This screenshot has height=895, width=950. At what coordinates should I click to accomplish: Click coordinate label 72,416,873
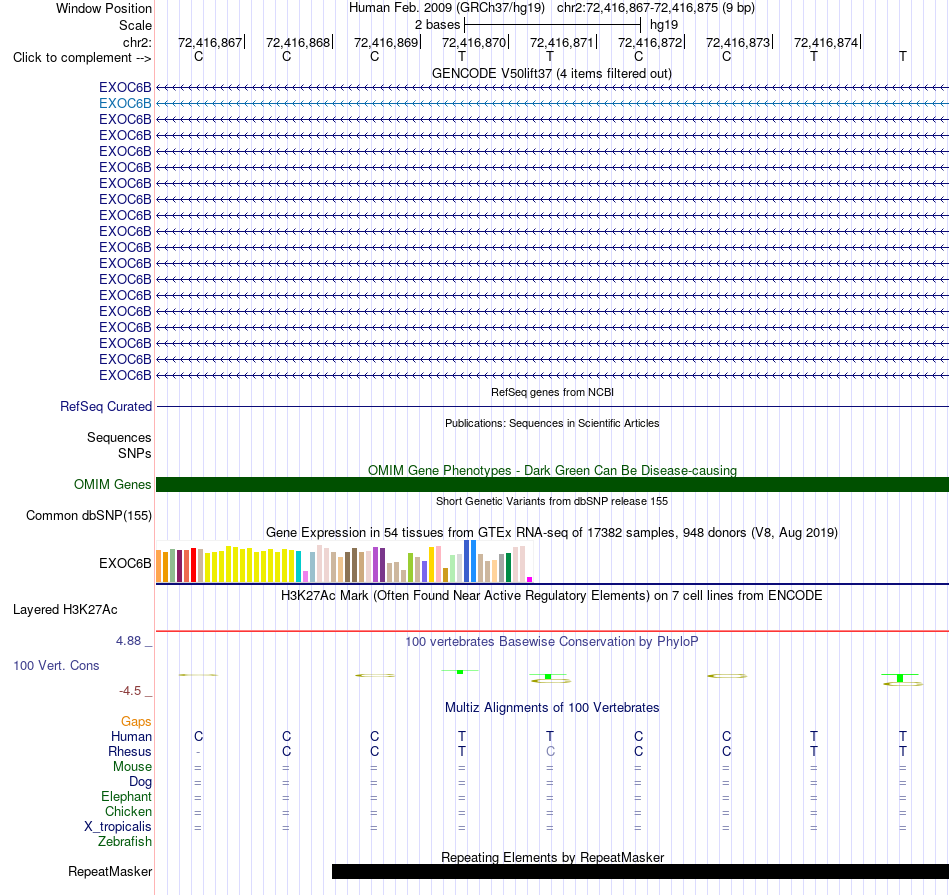point(738,42)
